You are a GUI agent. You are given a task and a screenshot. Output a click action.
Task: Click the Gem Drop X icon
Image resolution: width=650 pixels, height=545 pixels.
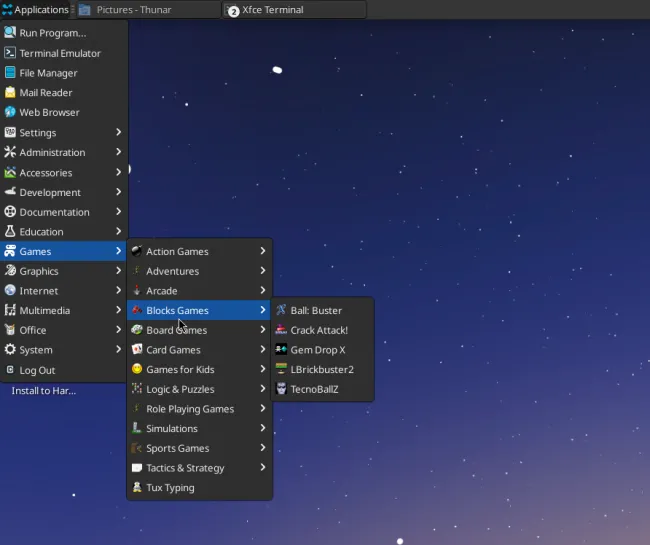pos(281,350)
